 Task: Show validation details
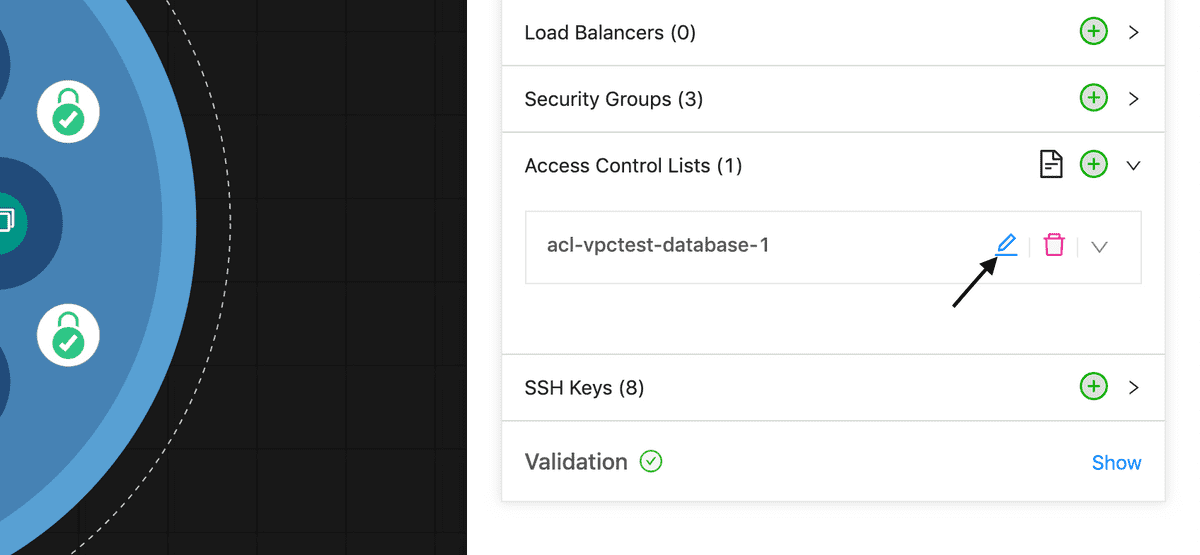(x=1116, y=462)
